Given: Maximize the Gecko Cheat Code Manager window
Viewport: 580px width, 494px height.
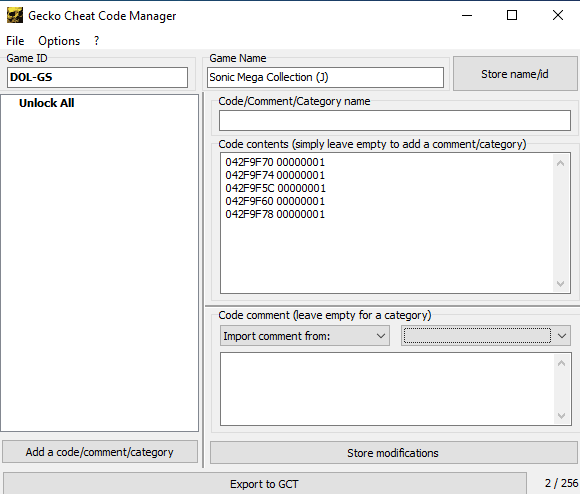Looking at the screenshot, I should click(x=512, y=16).
